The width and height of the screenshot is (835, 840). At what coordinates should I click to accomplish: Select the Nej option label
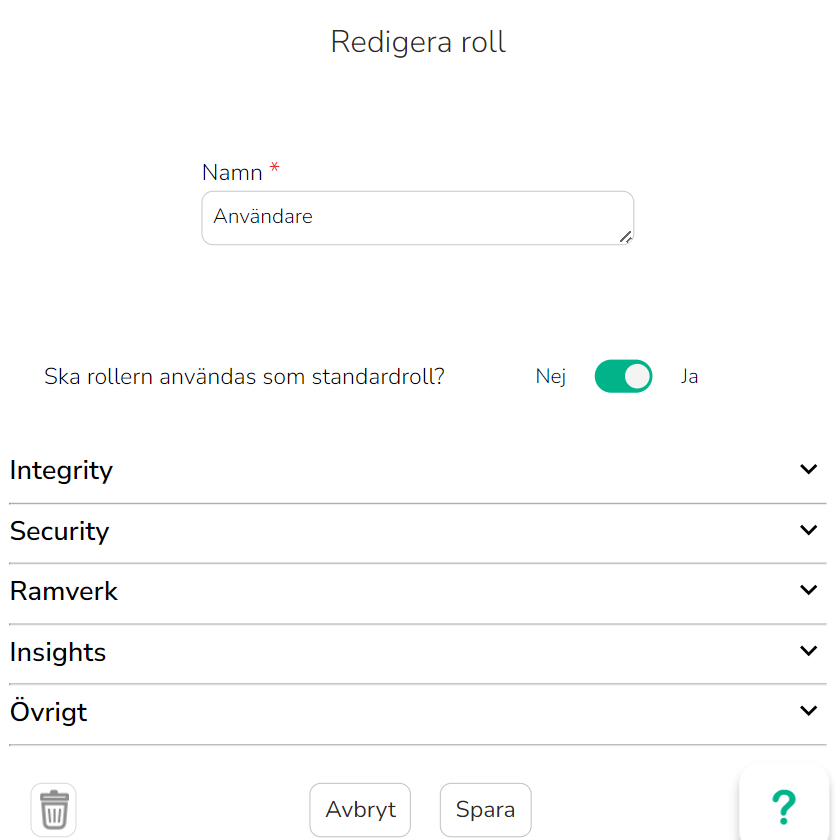(x=551, y=377)
